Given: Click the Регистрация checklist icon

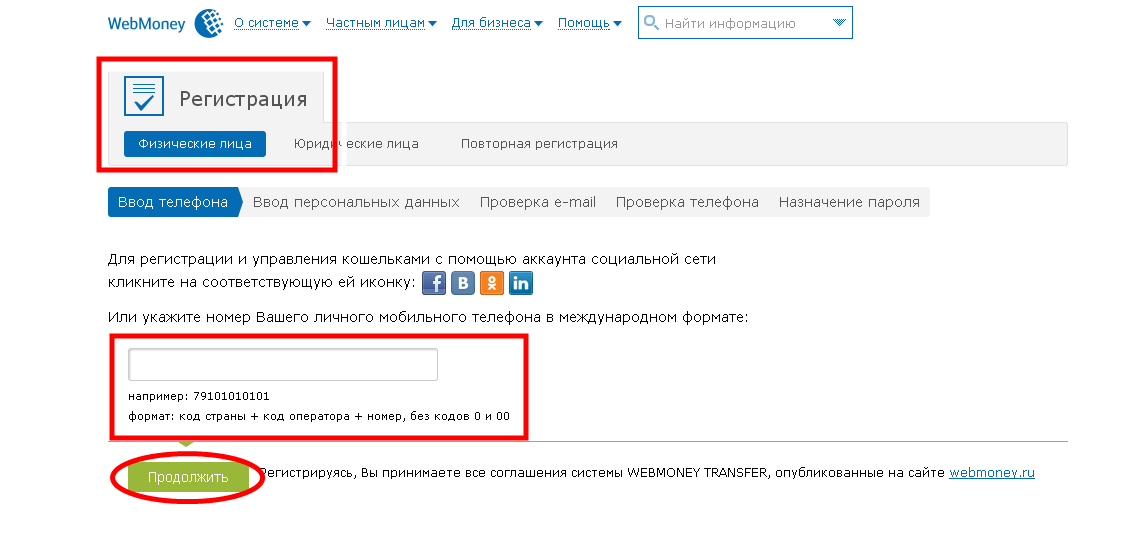Looking at the screenshot, I should point(144,96).
